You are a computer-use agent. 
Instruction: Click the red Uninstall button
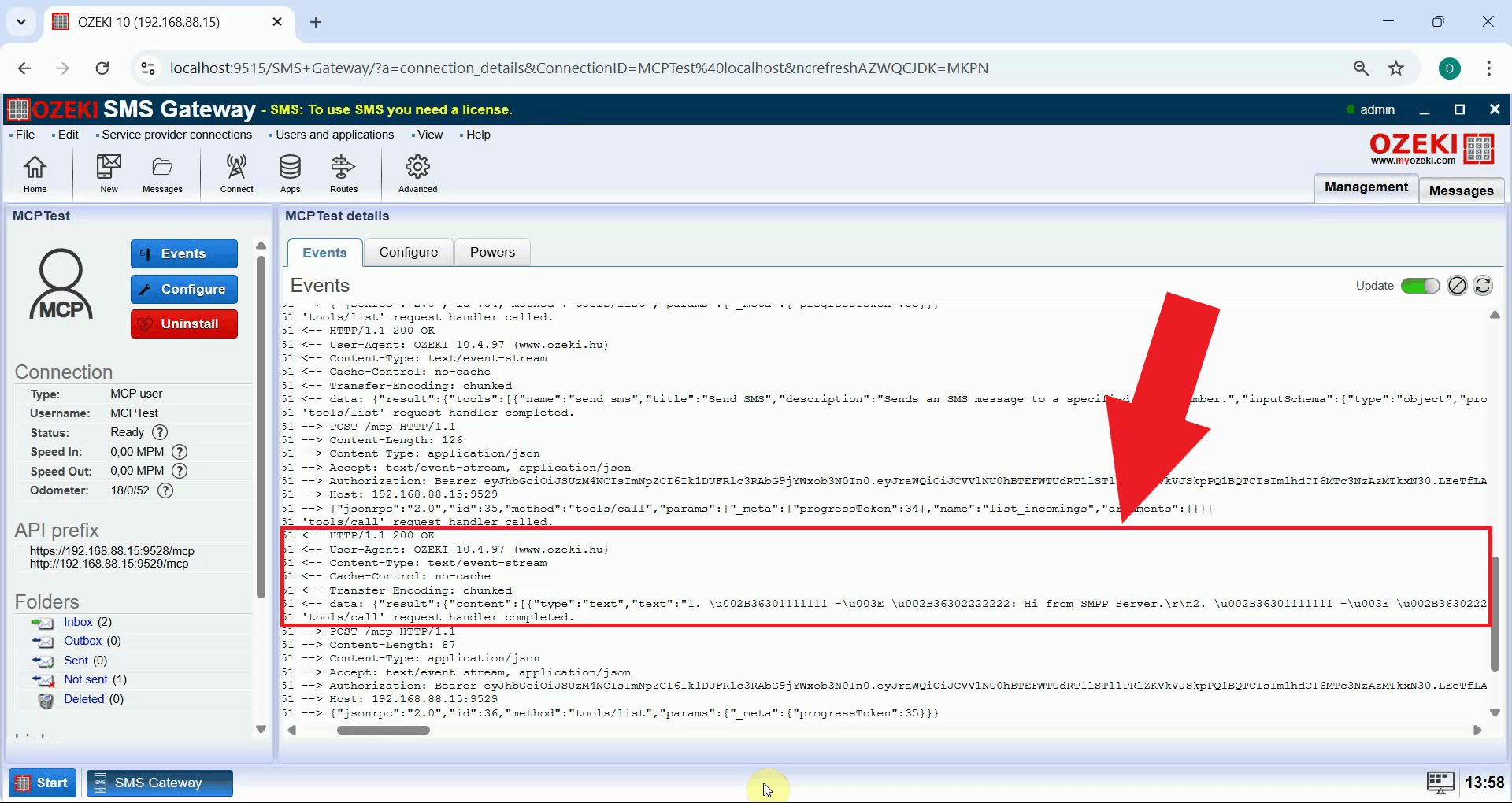click(184, 324)
